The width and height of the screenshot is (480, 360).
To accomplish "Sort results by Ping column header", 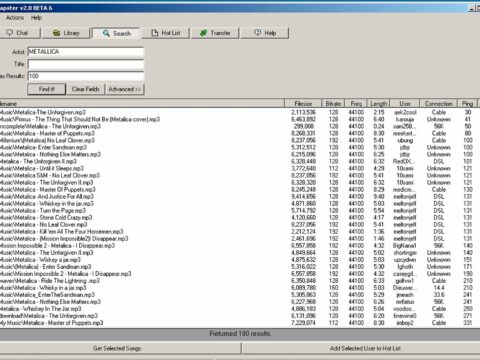I will (x=467, y=104).
